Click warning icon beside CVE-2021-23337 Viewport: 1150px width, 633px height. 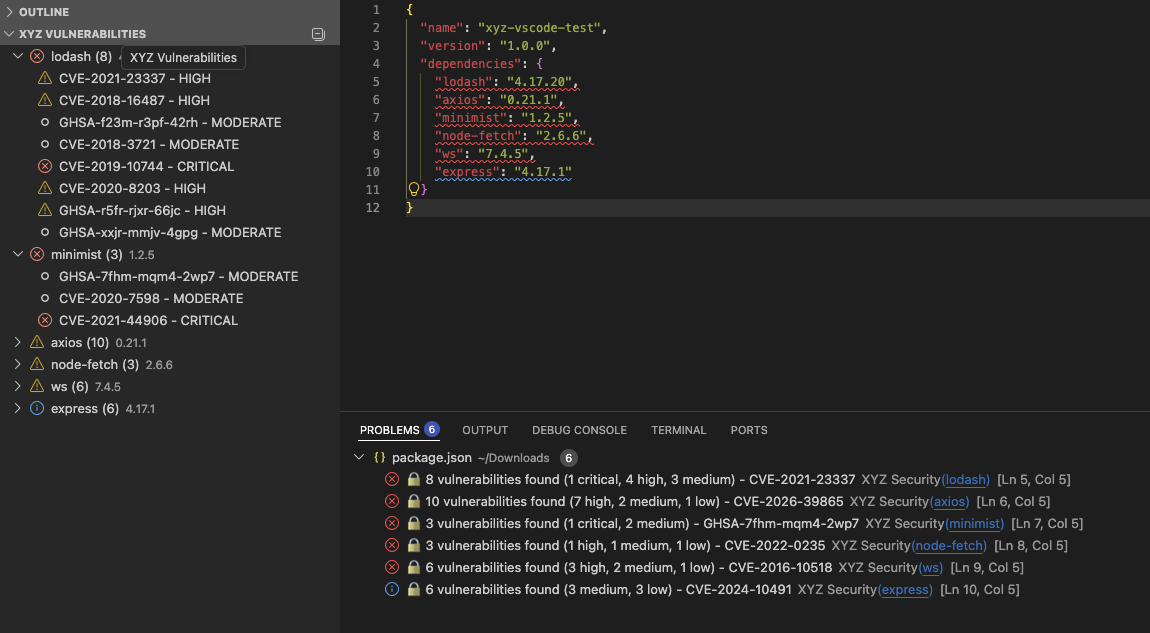pyautogui.click(x=45, y=78)
